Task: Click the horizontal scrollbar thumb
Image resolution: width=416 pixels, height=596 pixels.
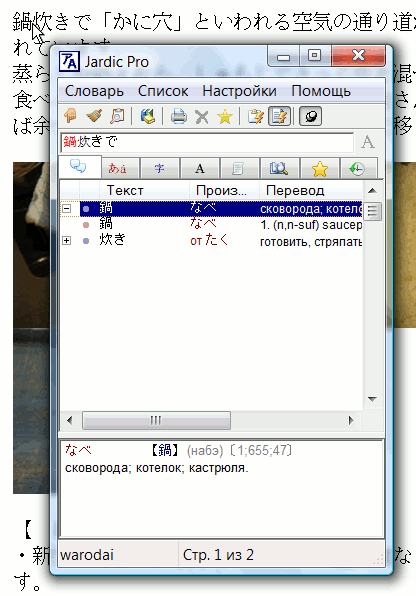Action: [156, 420]
